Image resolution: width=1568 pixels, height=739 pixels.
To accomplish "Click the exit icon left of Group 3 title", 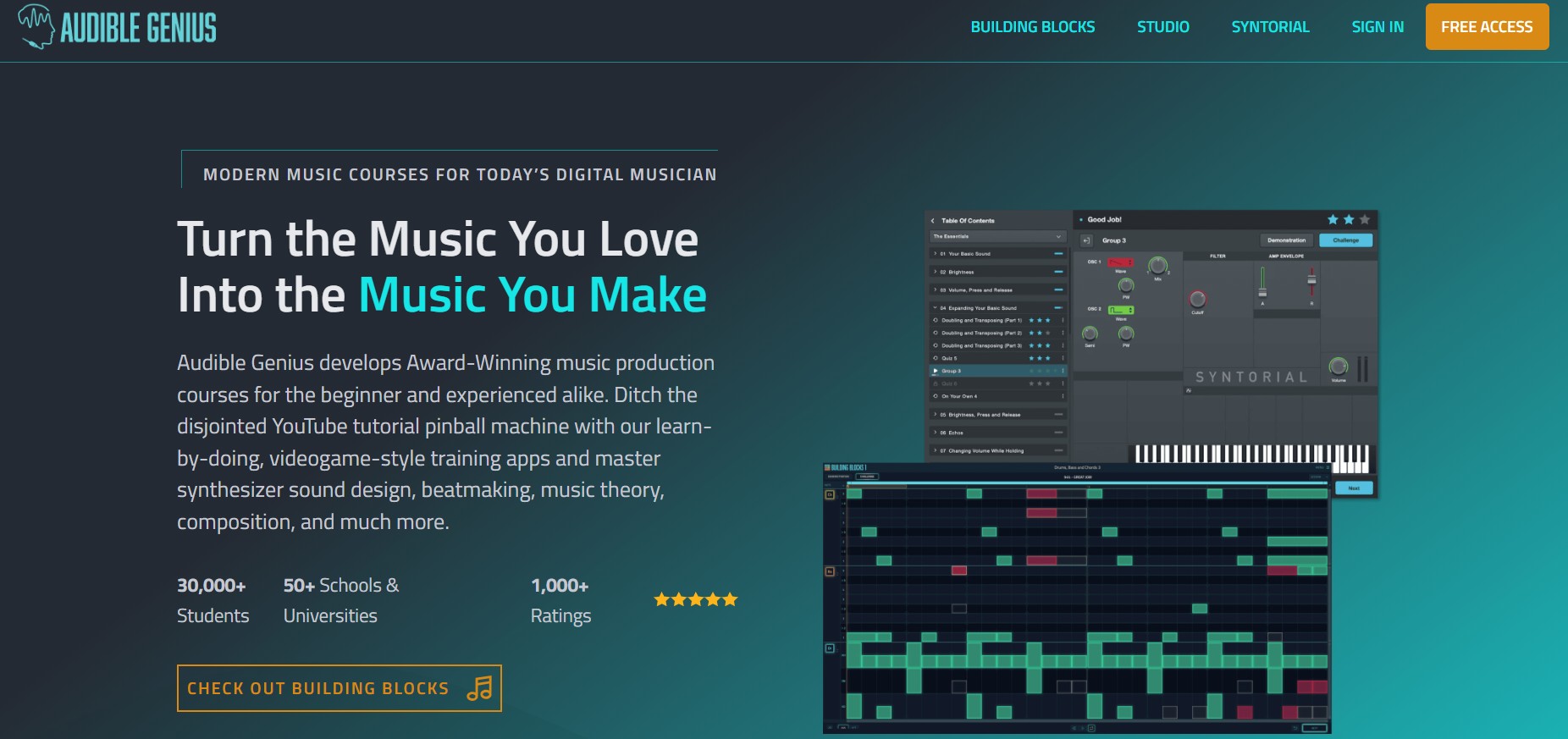I will (x=1086, y=240).
